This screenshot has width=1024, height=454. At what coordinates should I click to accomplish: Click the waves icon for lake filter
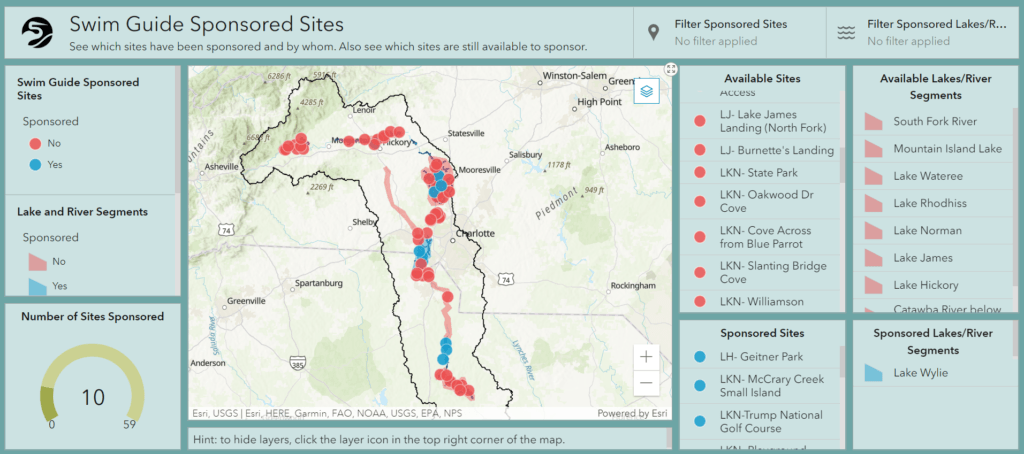[847, 33]
